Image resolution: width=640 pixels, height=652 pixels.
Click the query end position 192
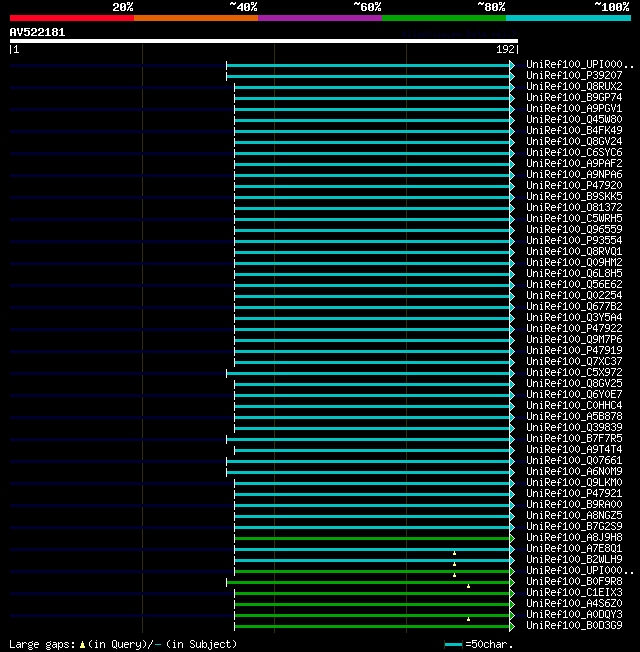coord(505,49)
